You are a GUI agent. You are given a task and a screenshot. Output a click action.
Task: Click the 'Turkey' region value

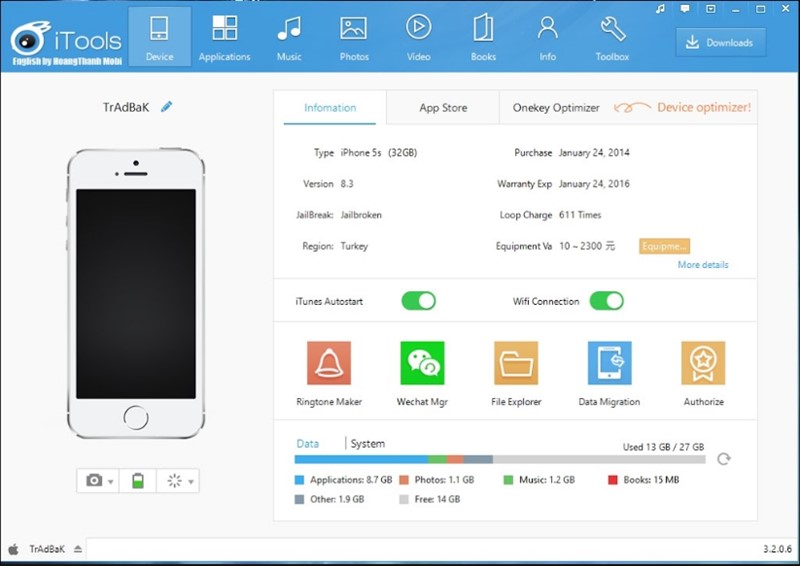[354, 246]
